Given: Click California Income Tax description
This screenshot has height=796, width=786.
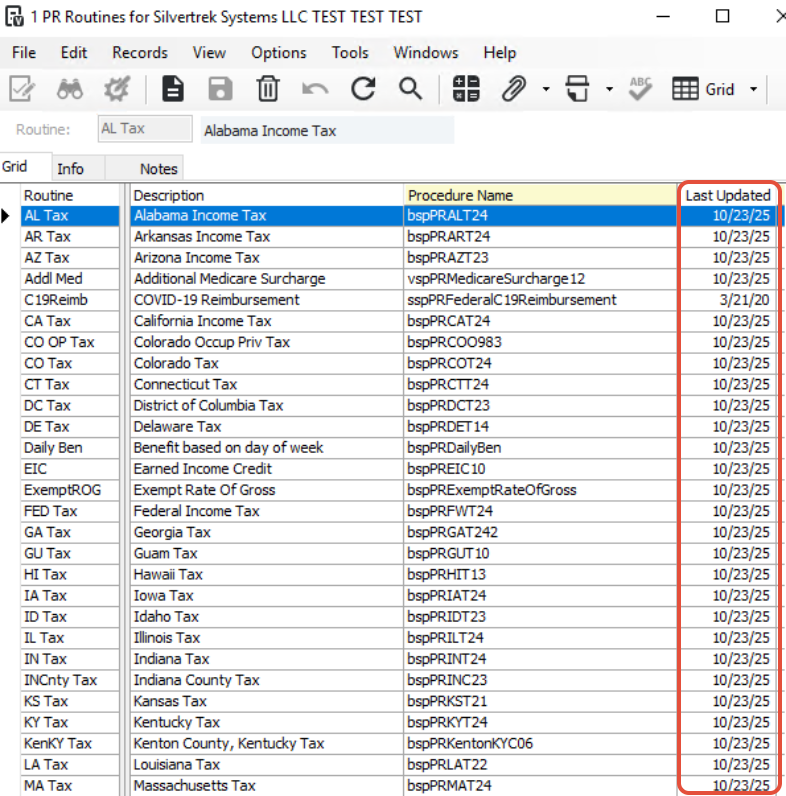Looking at the screenshot, I should point(267,321).
